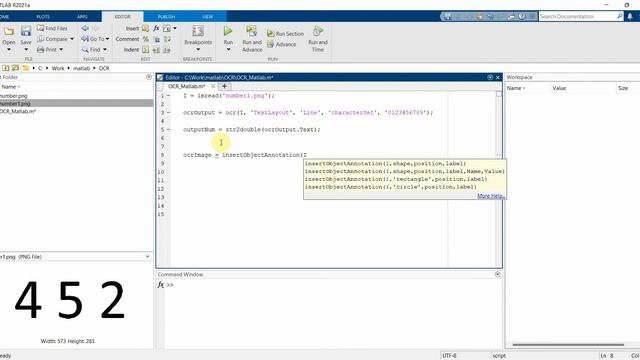The width and height of the screenshot is (640, 360).
Task: Click the Run and Advance icon
Action: click(251, 31)
